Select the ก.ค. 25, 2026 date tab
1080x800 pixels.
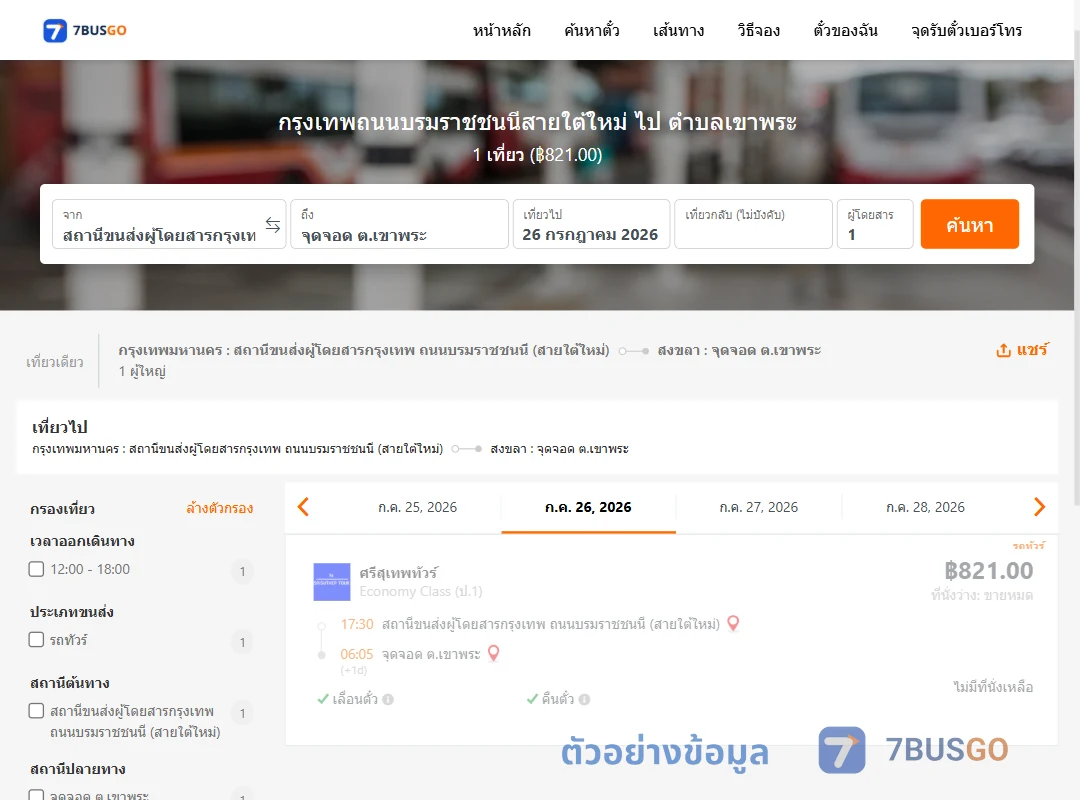click(x=417, y=507)
